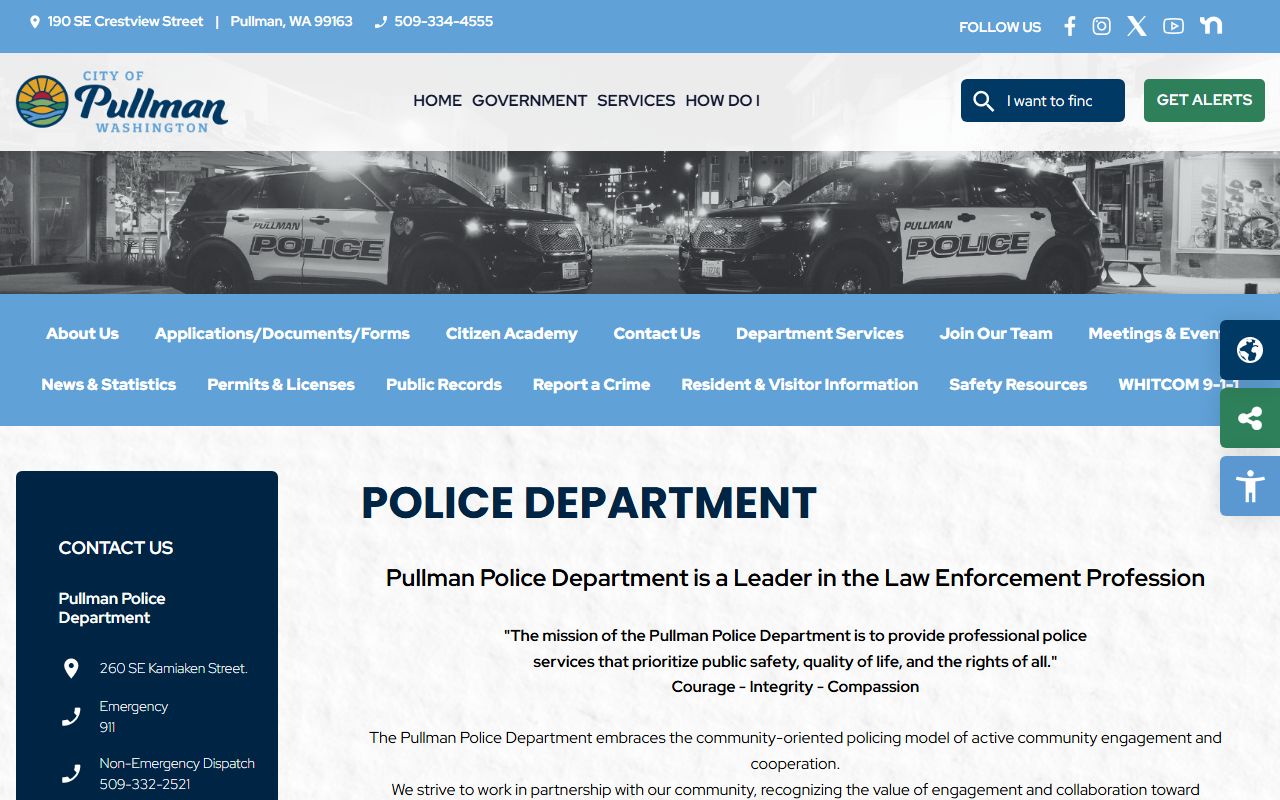Open the HOME menu item

(437, 100)
